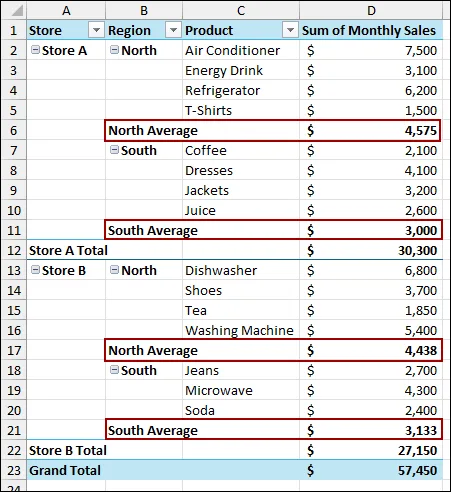Select the Juice cell
This screenshot has width=451, height=492.
241,210
